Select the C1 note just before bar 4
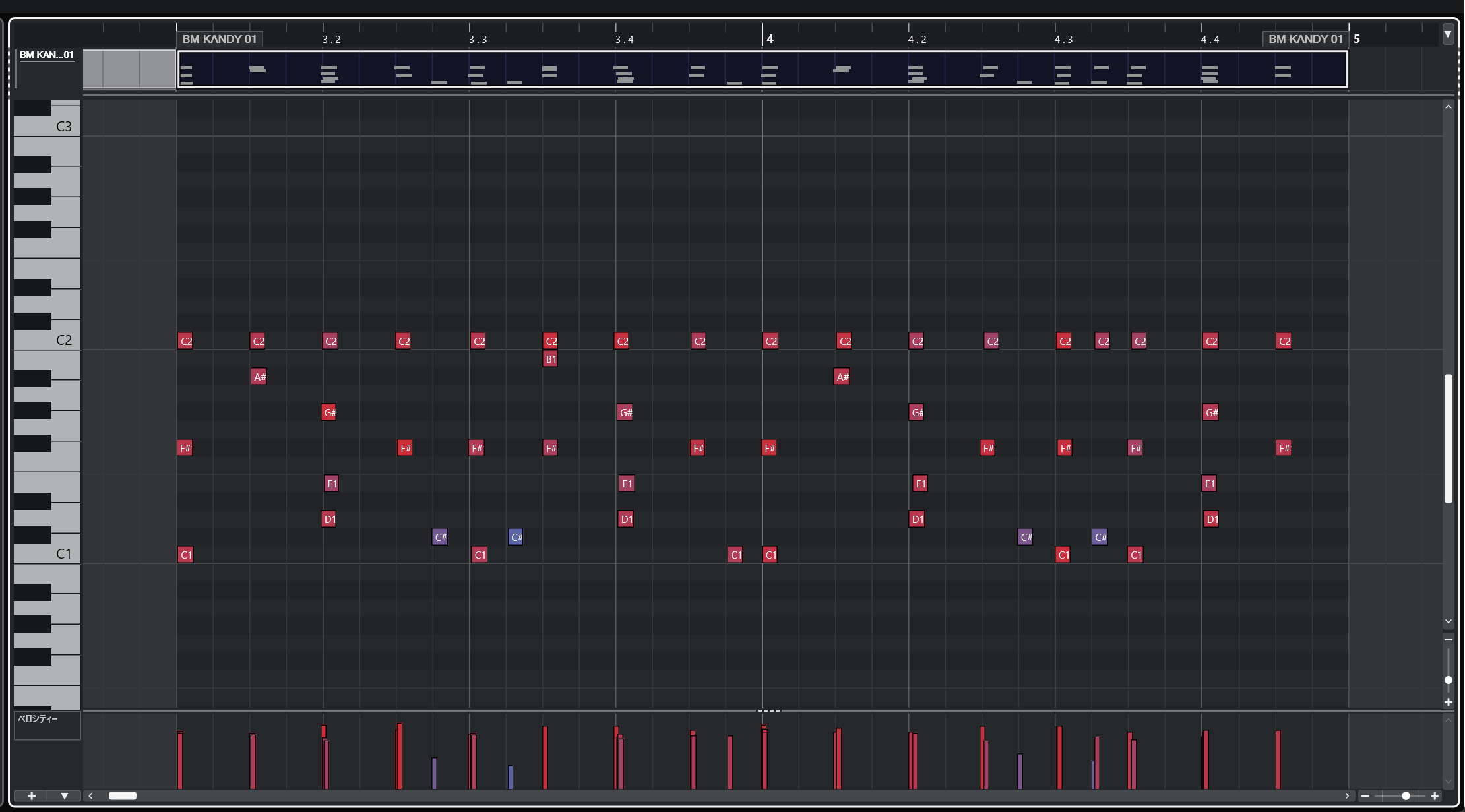The height and width of the screenshot is (812, 1465). (x=735, y=555)
